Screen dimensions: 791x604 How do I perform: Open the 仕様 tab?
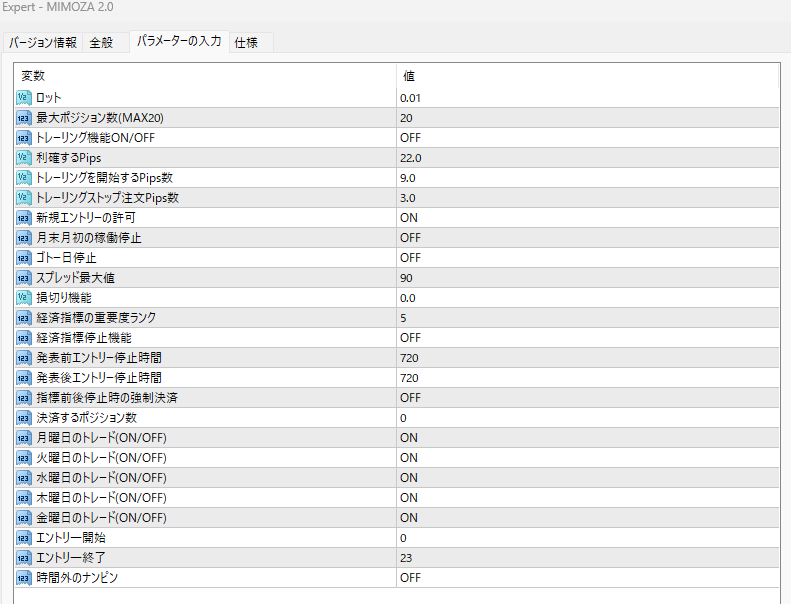point(245,42)
